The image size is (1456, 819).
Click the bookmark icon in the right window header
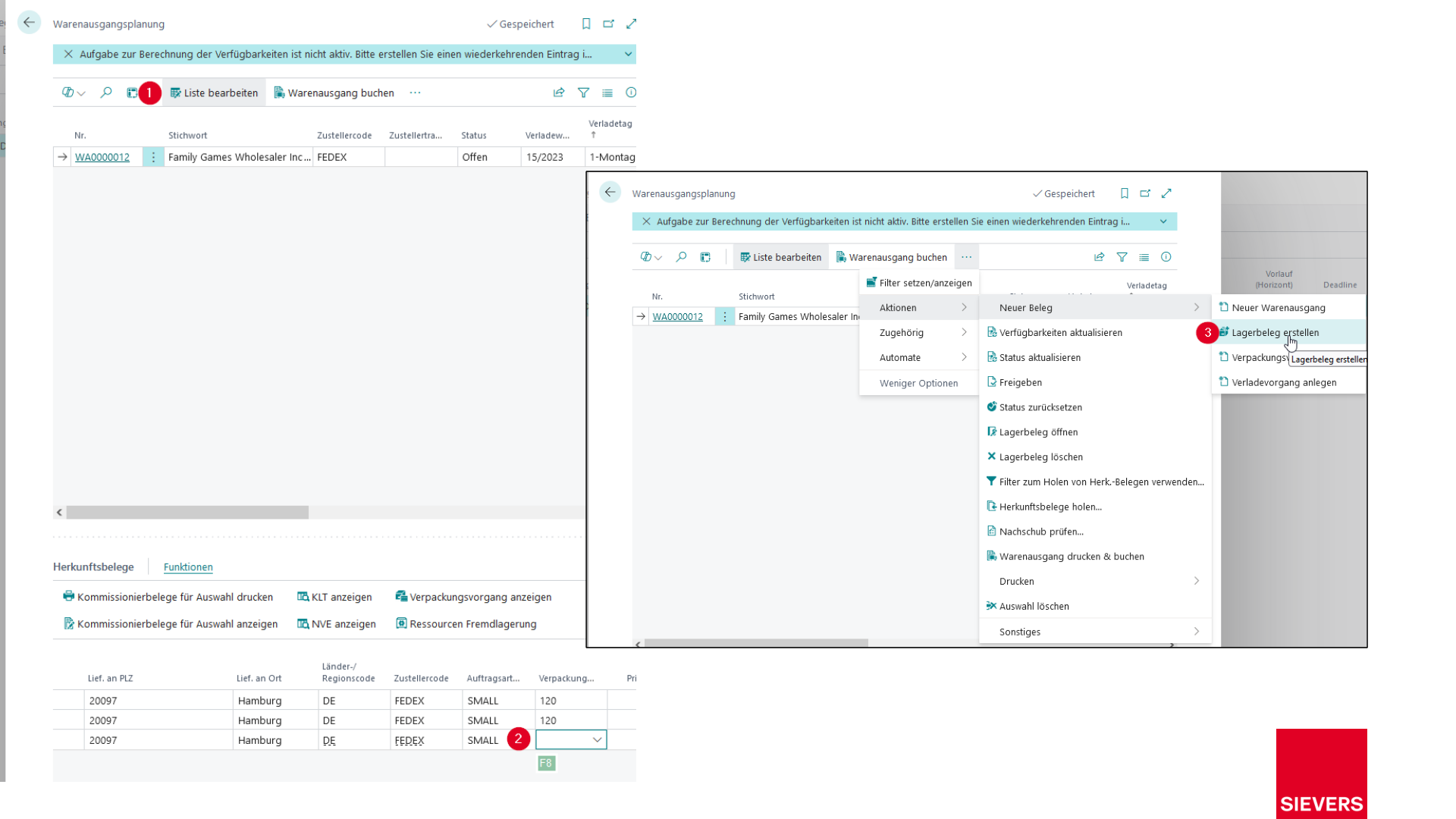click(1125, 193)
